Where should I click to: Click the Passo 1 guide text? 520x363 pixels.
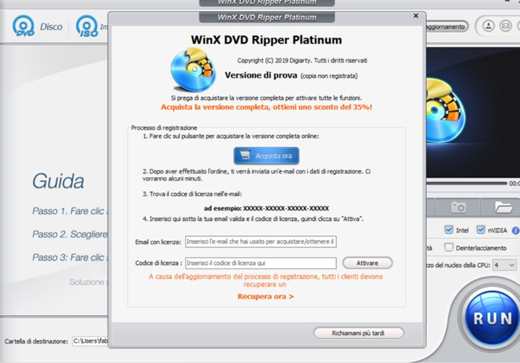click(x=70, y=211)
